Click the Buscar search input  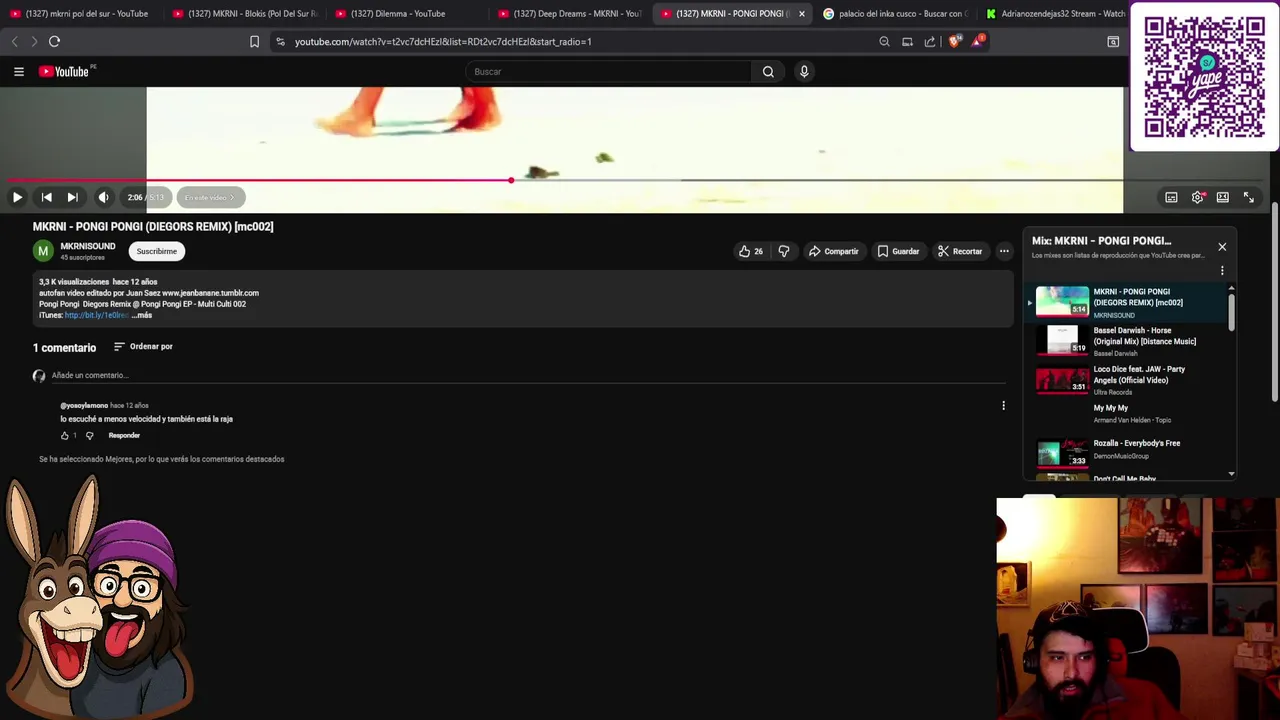coord(609,72)
